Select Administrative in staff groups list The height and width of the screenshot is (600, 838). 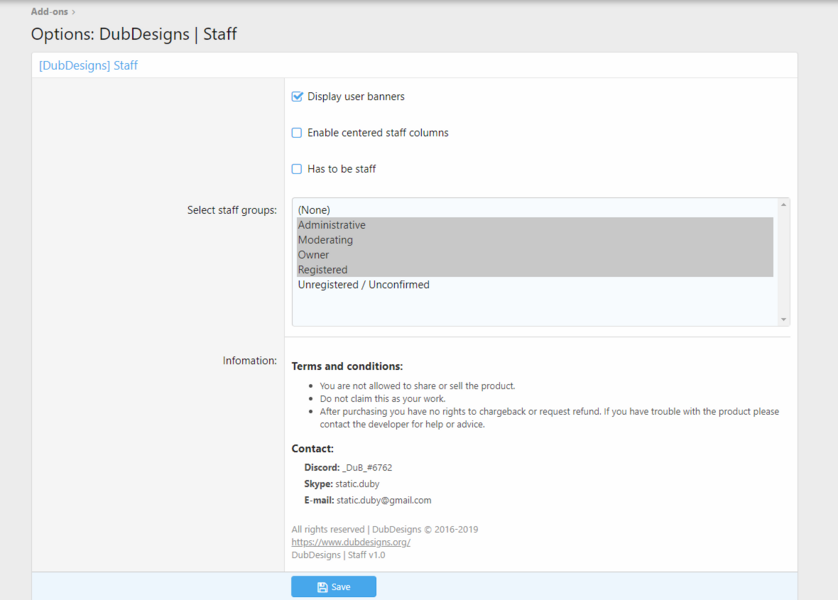point(535,225)
